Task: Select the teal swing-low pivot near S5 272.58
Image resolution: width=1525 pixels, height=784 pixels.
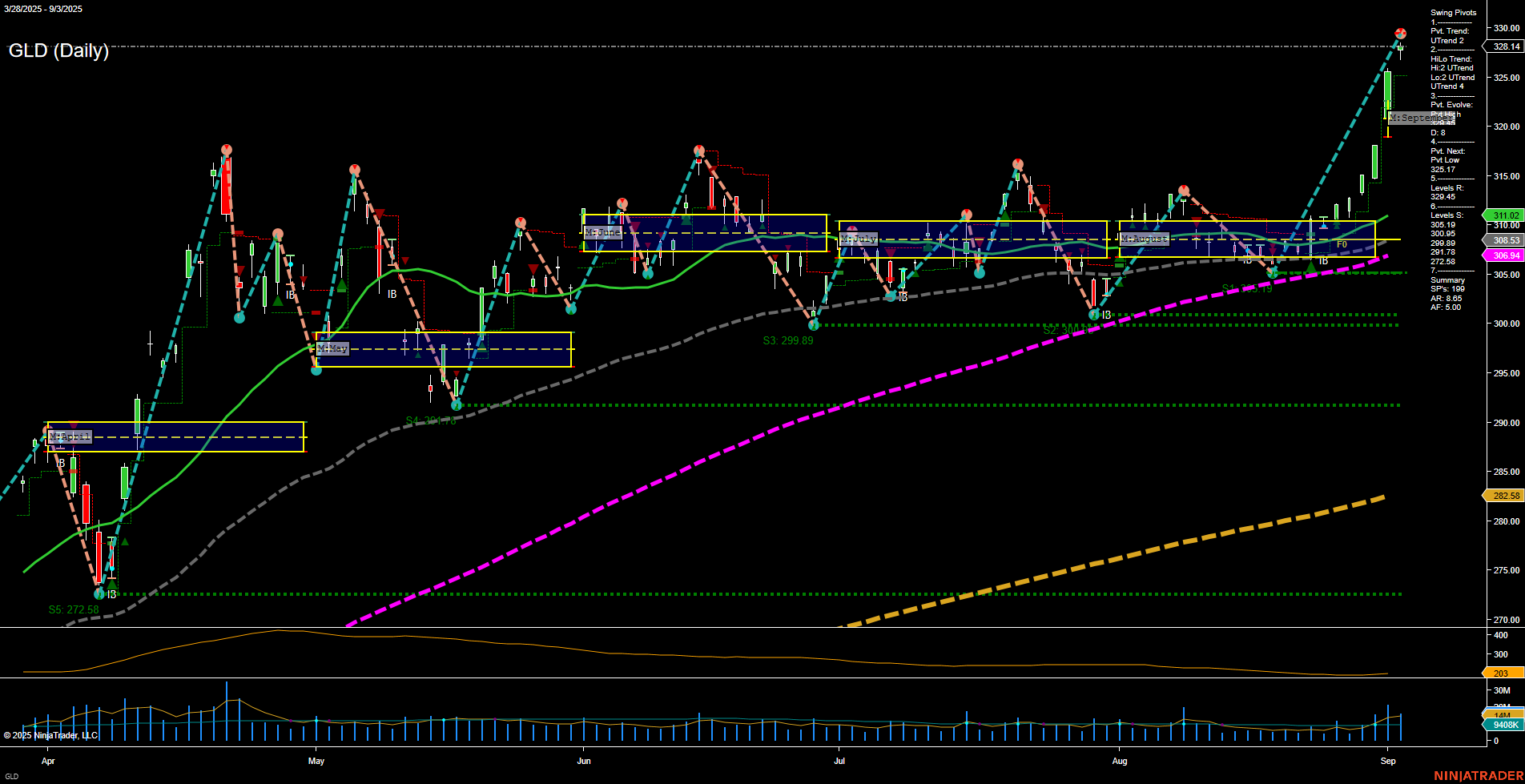Action: tap(99, 594)
